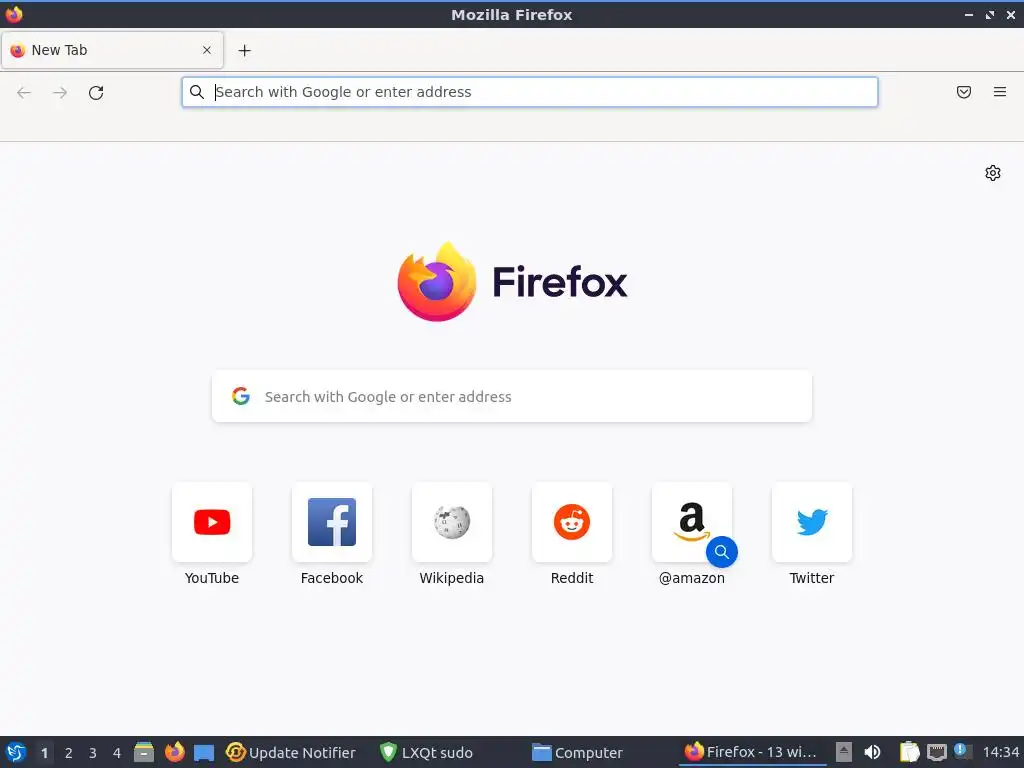Switch to virtual desktop 1
The width and height of the screenshot is (1024, 768).
pos(44,753)
